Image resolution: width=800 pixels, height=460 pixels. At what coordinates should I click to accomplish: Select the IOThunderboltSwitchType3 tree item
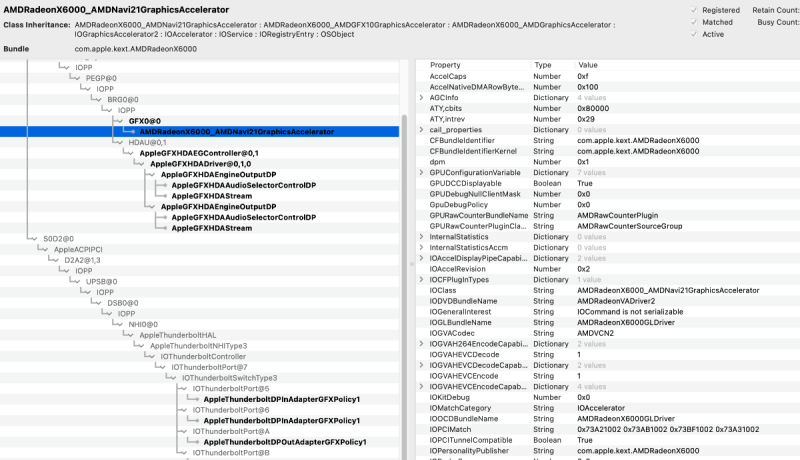point(230,378)
